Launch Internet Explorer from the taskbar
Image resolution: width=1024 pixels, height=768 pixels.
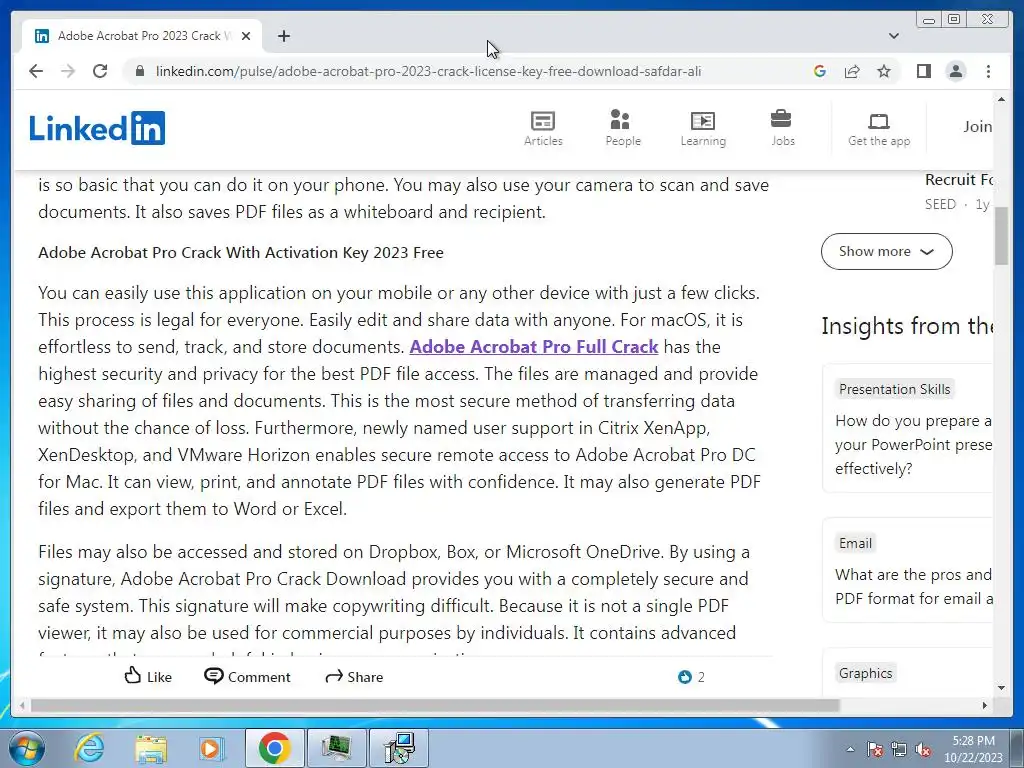coord(89,748)
